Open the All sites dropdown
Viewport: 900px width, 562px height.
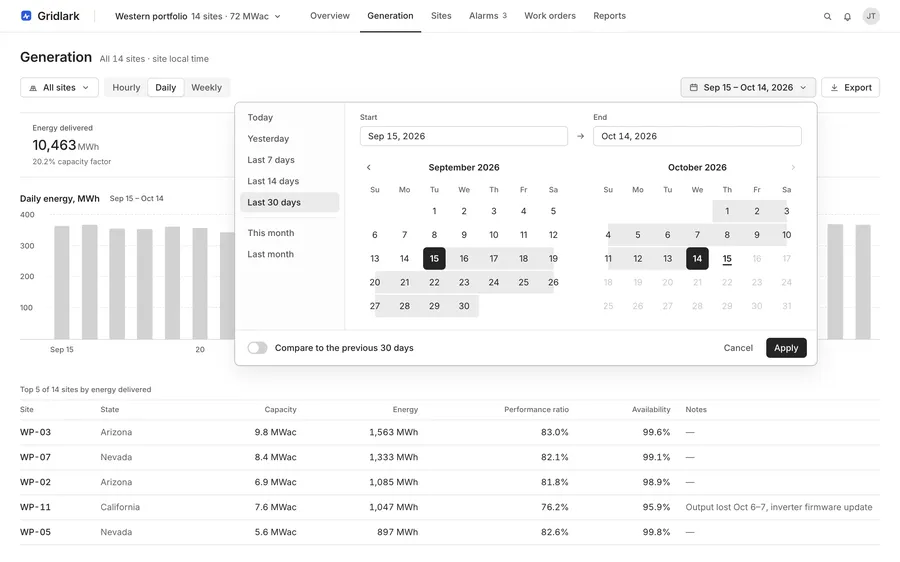[x=59, y=87]
